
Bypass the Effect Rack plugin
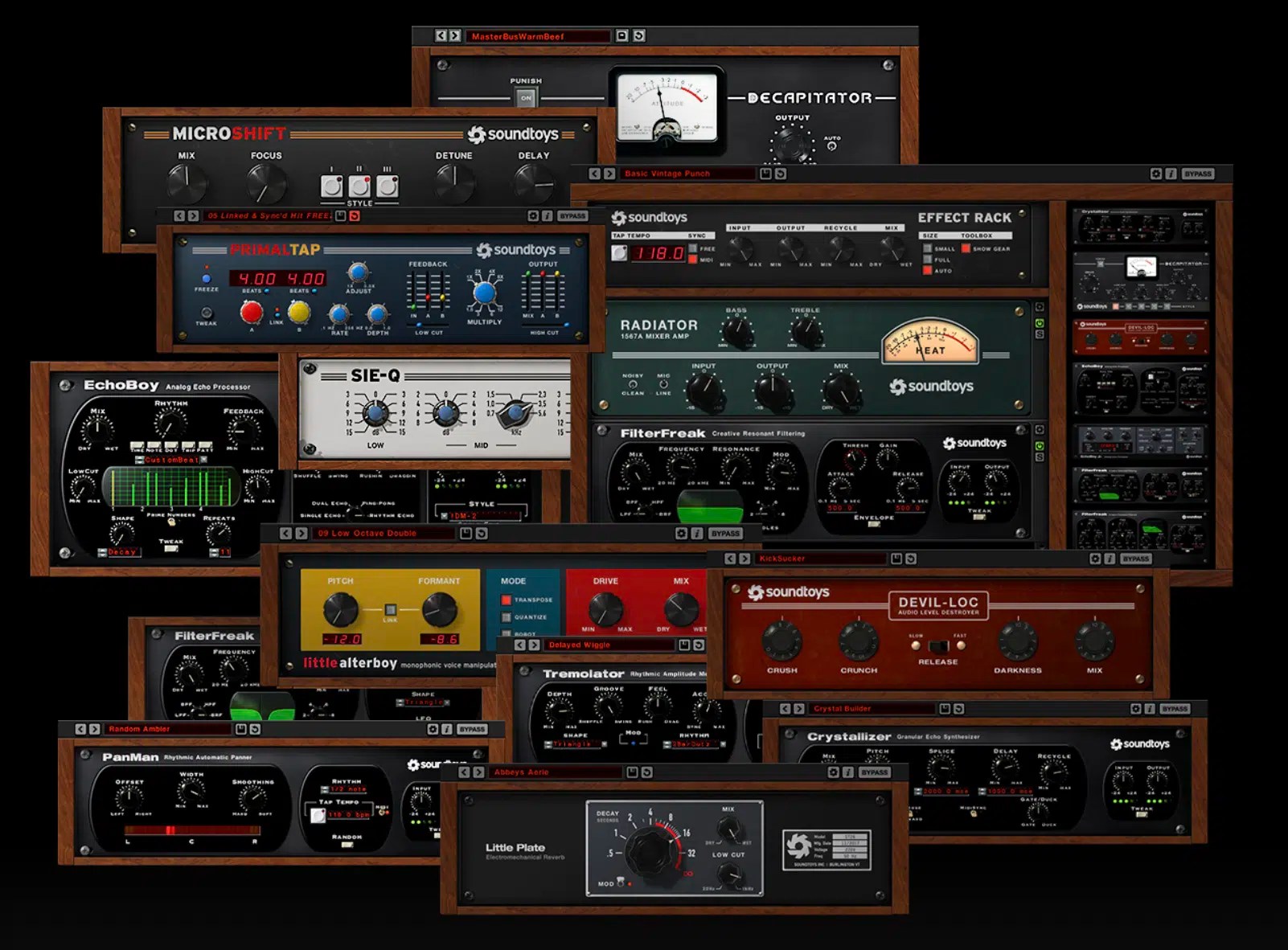click(x=1198, y=174)
